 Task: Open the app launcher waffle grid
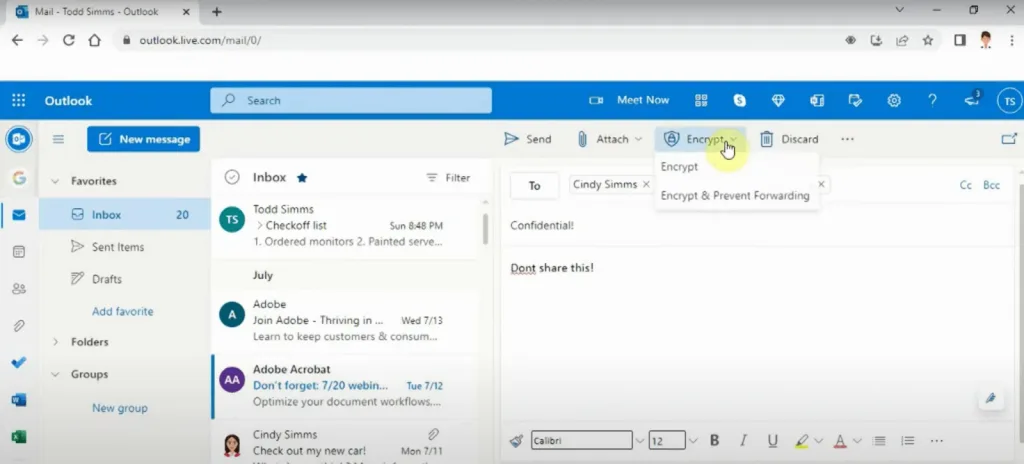point(18,100)
